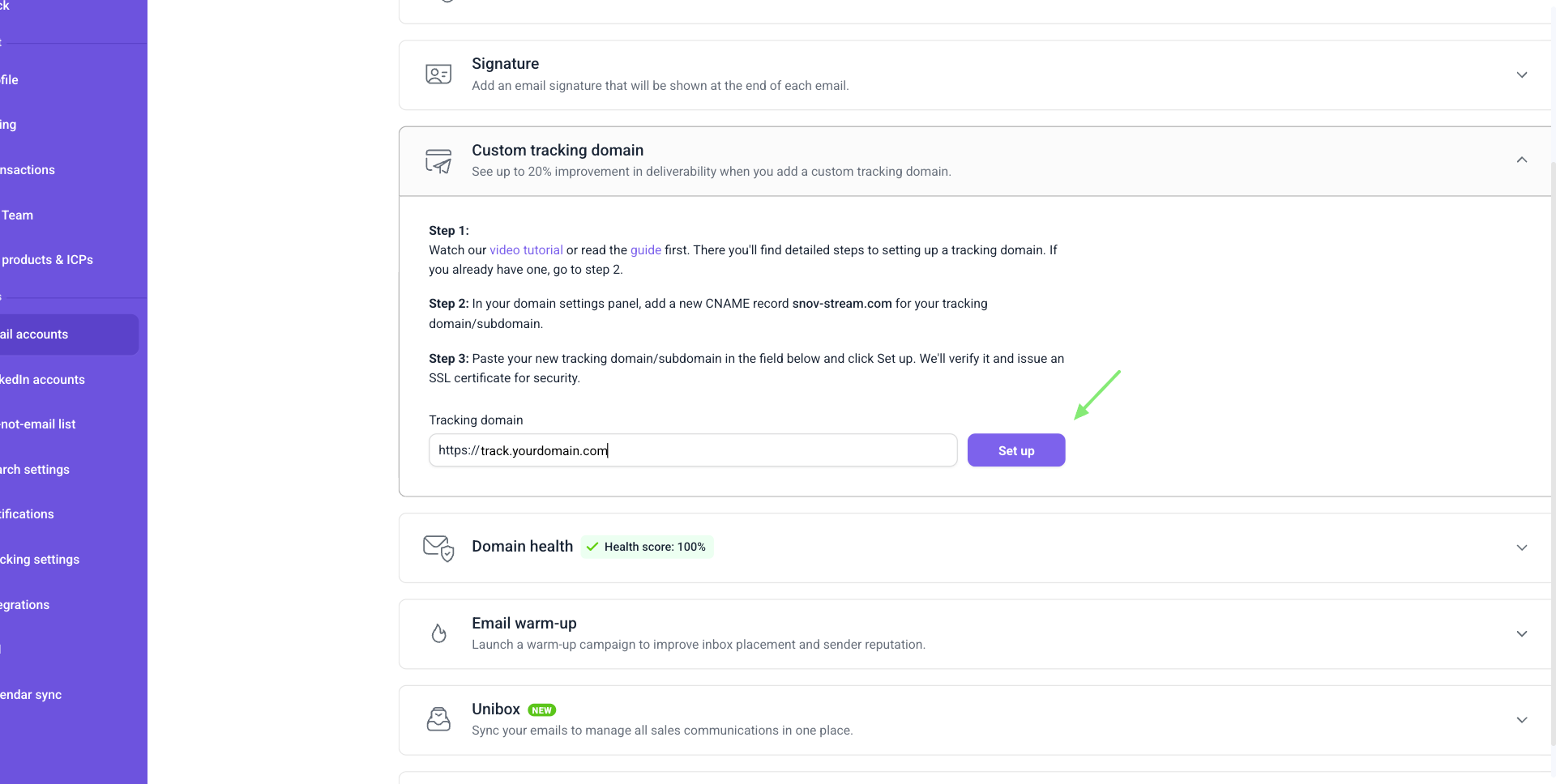1556x784 pixels.
Task: Click the Health score green checkmark badge
Action: [647, 547]
